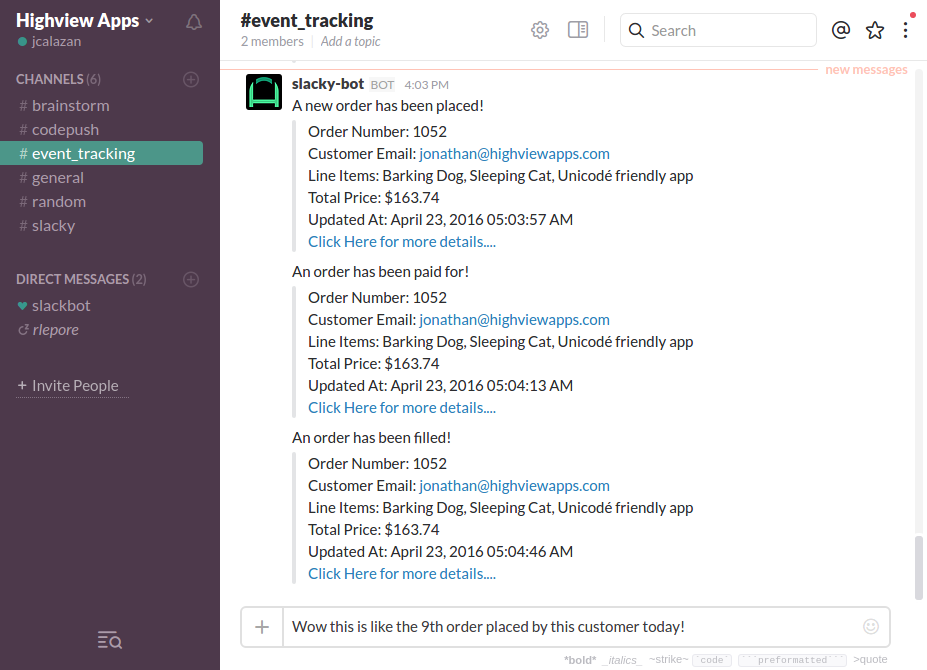Open the emoji picker in message box
This screenshot has width=927, height=670.
(871, 626)
